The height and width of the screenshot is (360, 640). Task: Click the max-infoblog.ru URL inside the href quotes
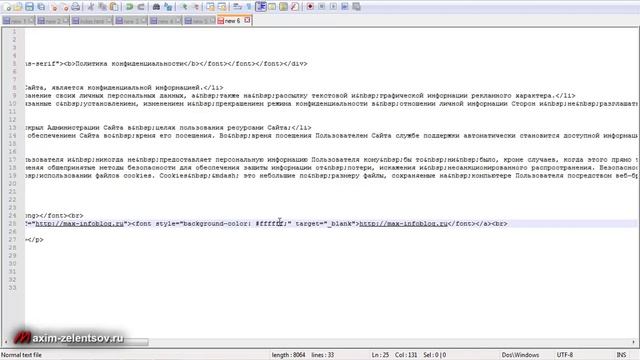80,224
